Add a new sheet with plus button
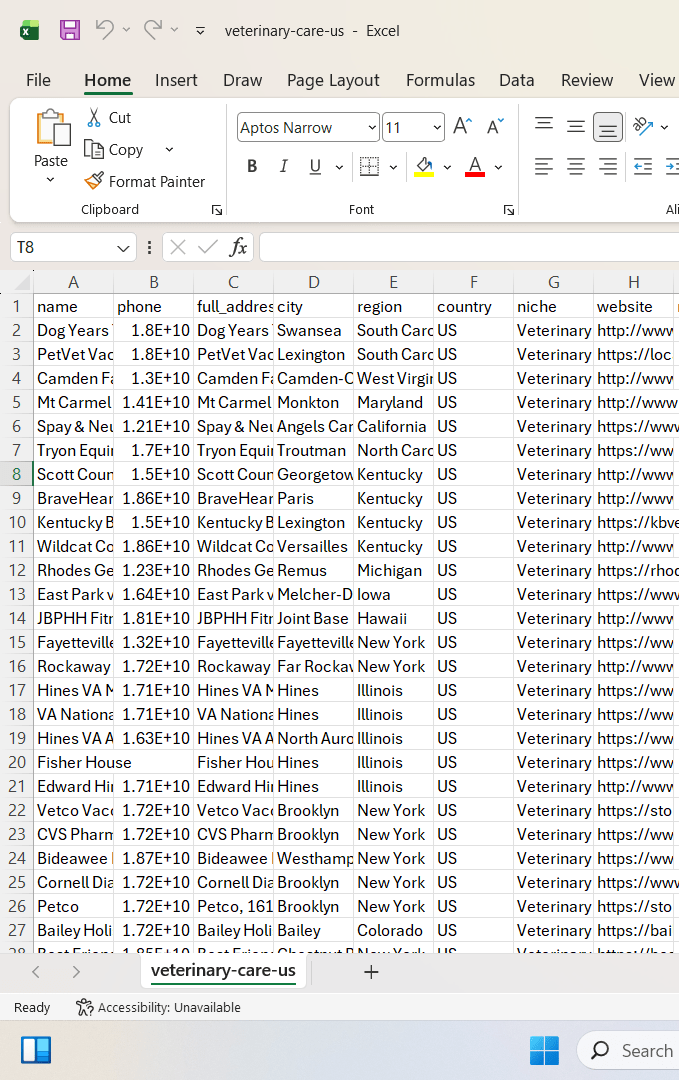679x1080 pixels. 371,972
